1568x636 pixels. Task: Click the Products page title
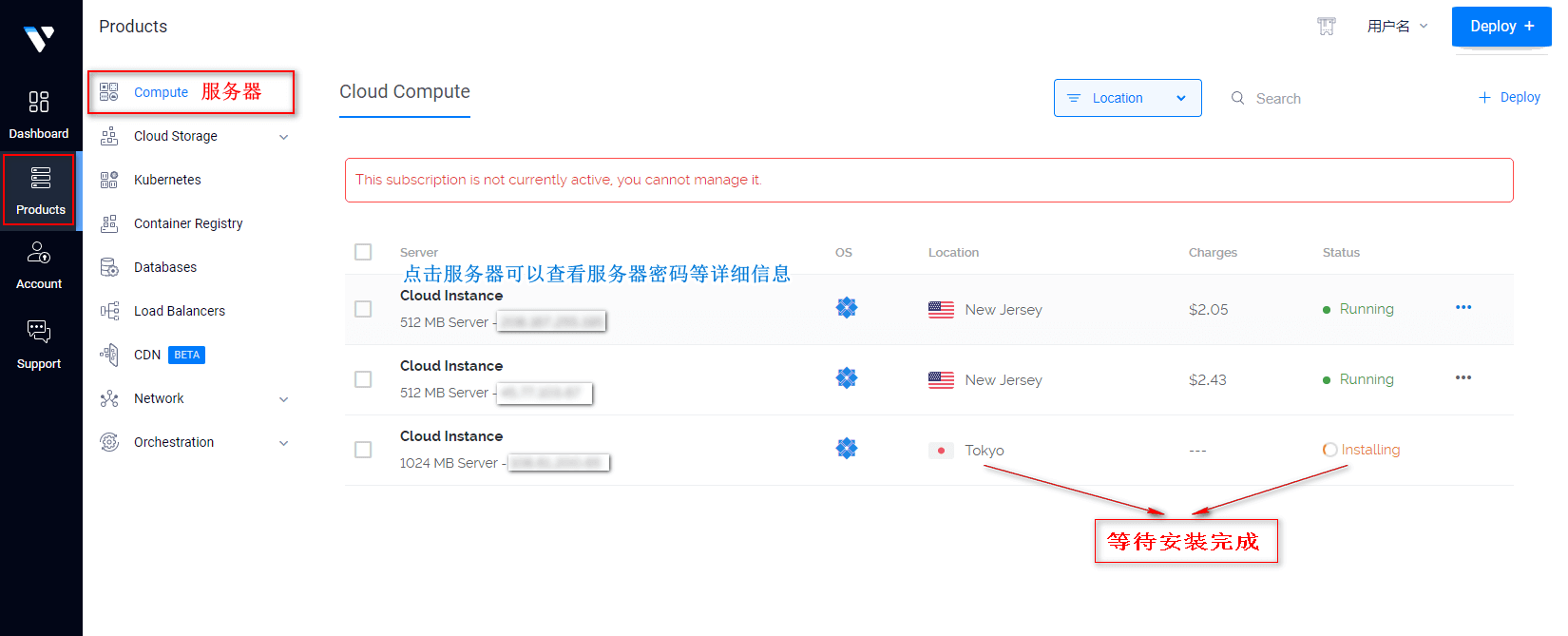click(133, 27)
